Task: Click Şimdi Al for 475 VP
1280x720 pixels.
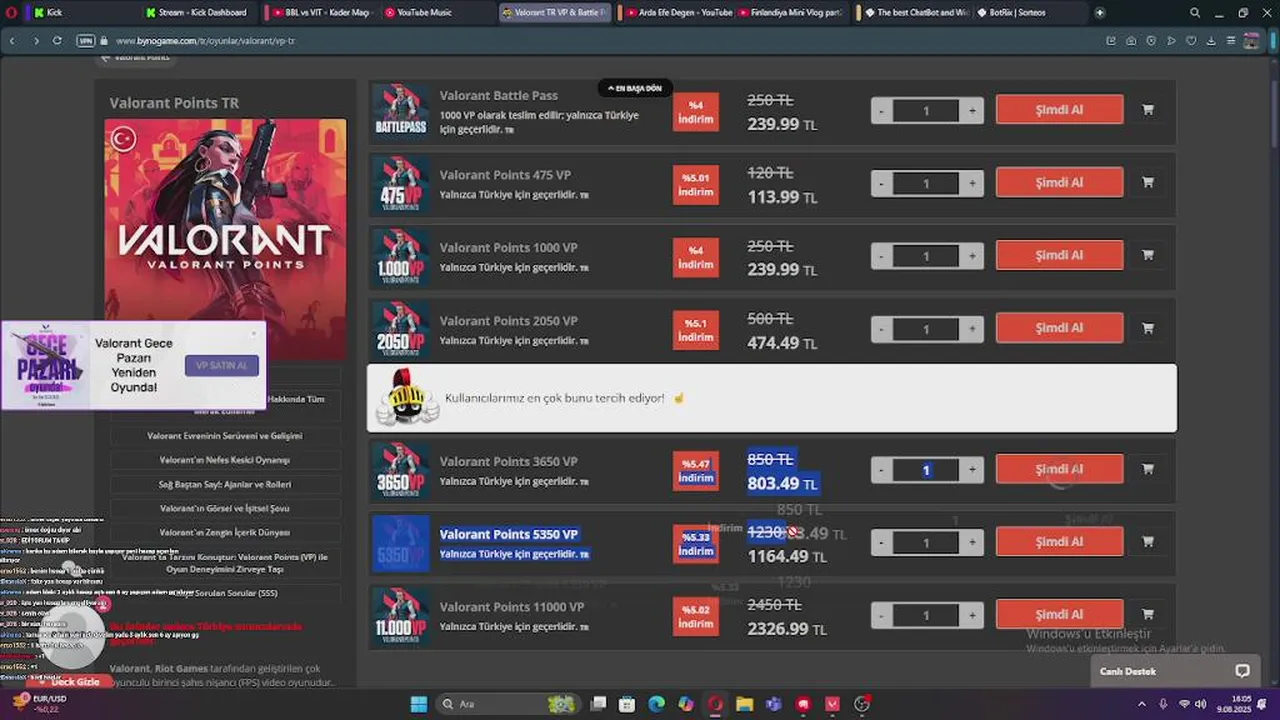Action: [x=1059, y=183]
